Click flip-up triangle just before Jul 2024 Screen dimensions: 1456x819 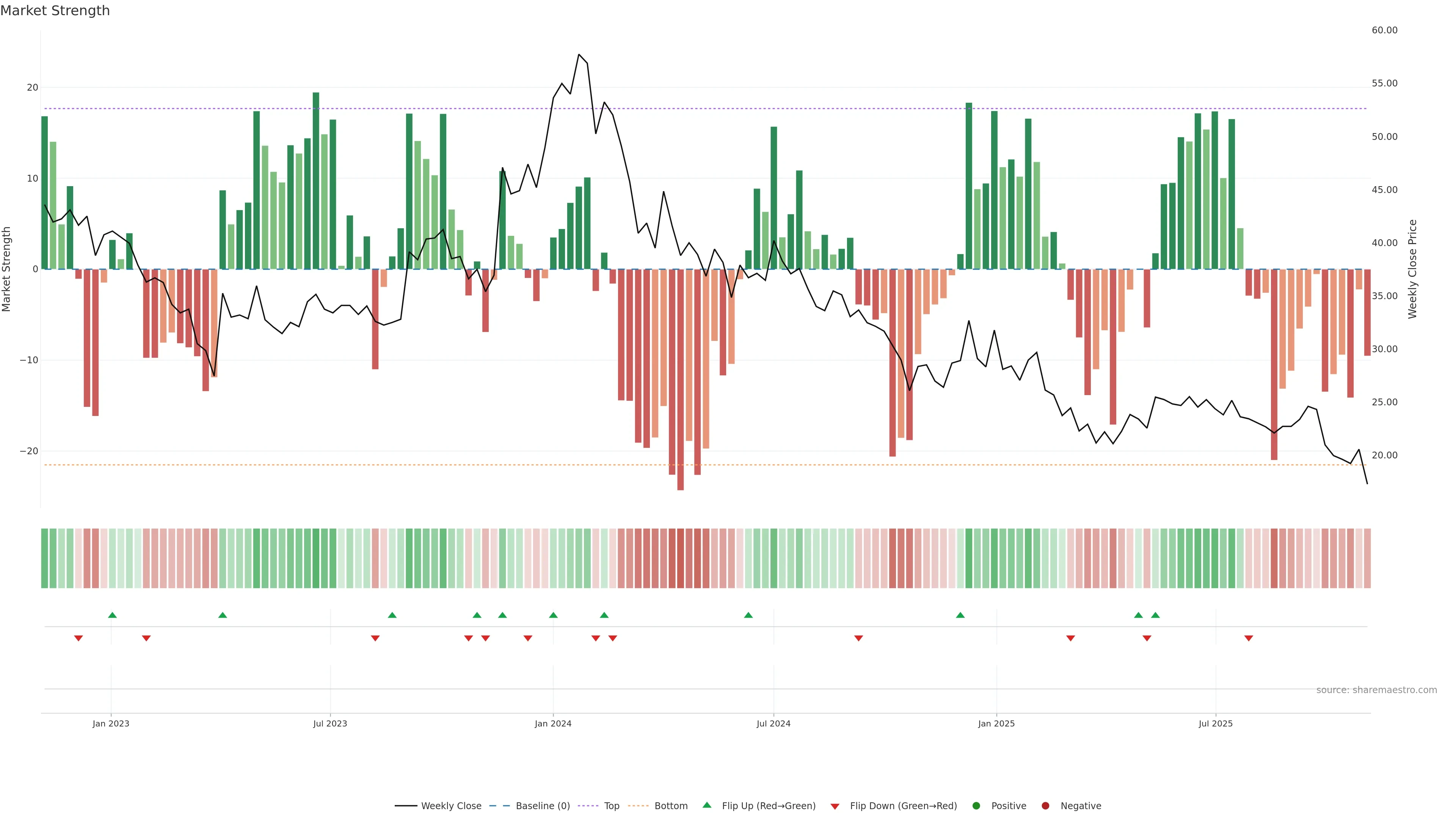coord(748,615)
